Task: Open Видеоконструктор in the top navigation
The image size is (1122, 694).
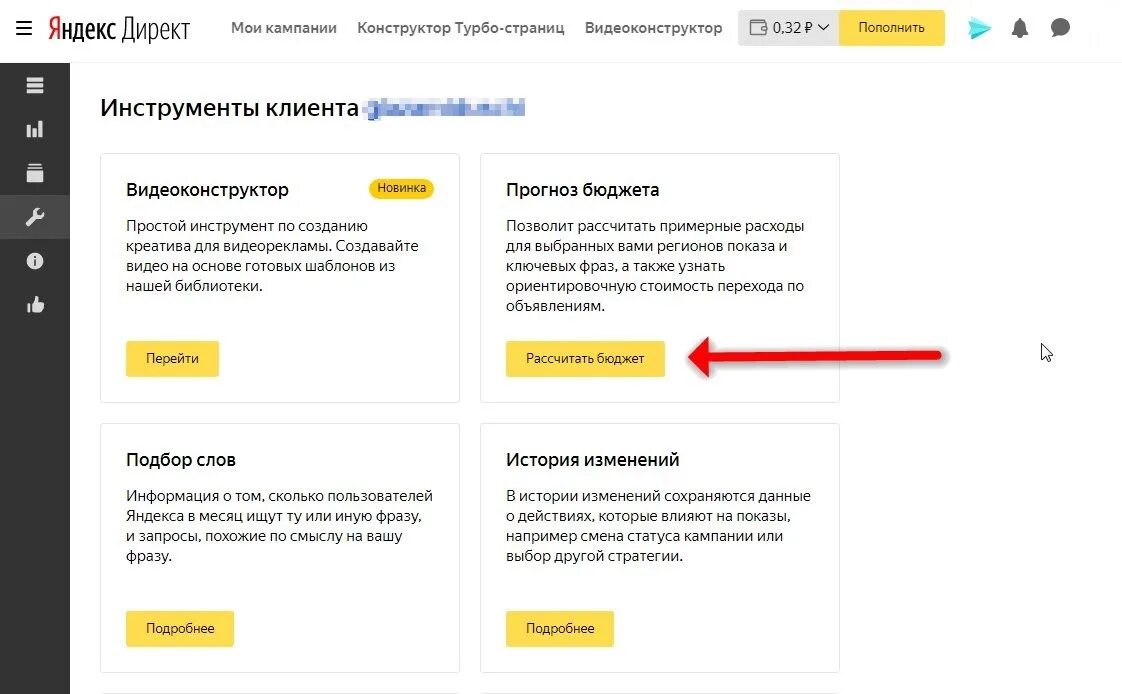Action: 653,28
